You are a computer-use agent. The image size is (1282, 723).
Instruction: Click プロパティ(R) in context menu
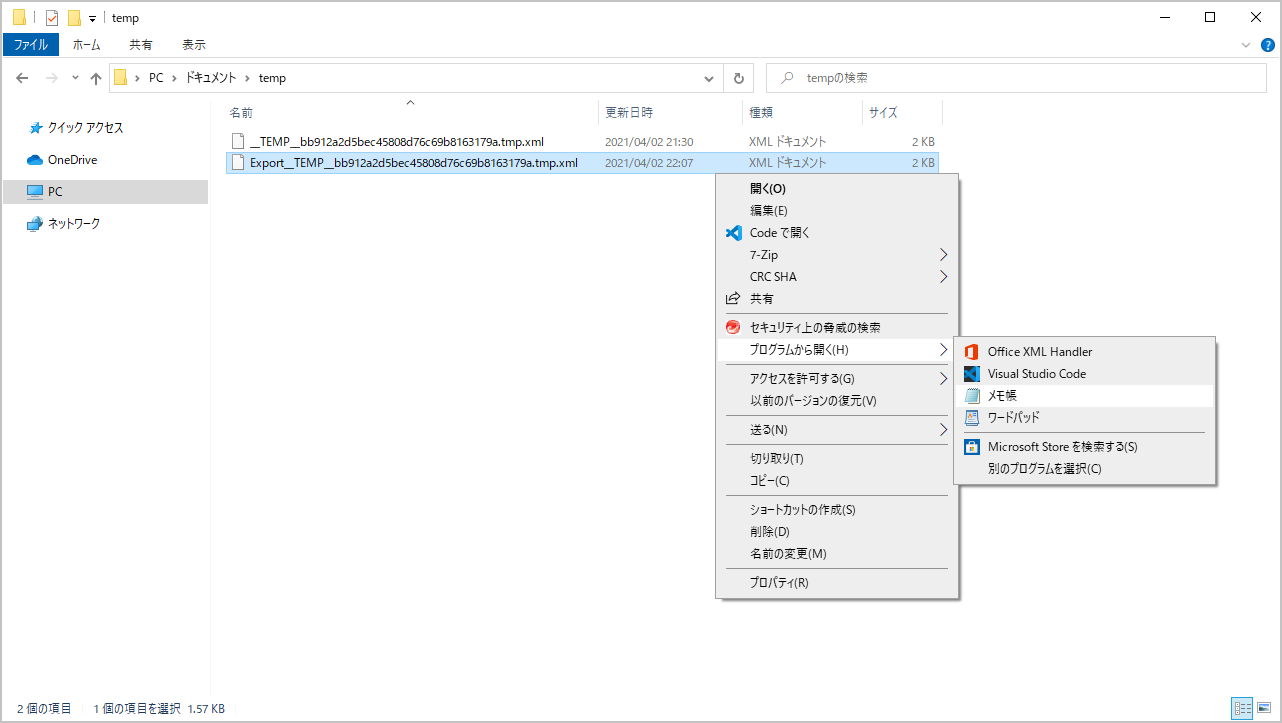pyautogui.click(x=779, y=583)
